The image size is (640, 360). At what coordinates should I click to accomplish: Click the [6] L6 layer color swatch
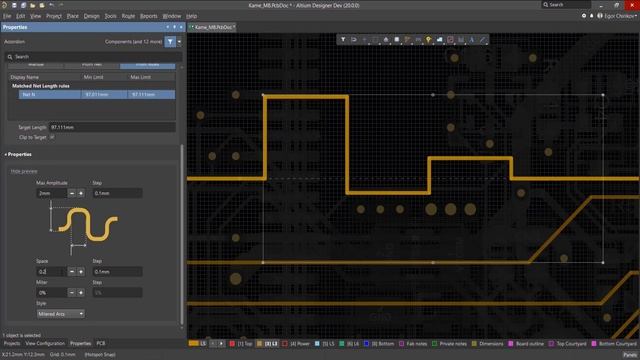(342, 344)
